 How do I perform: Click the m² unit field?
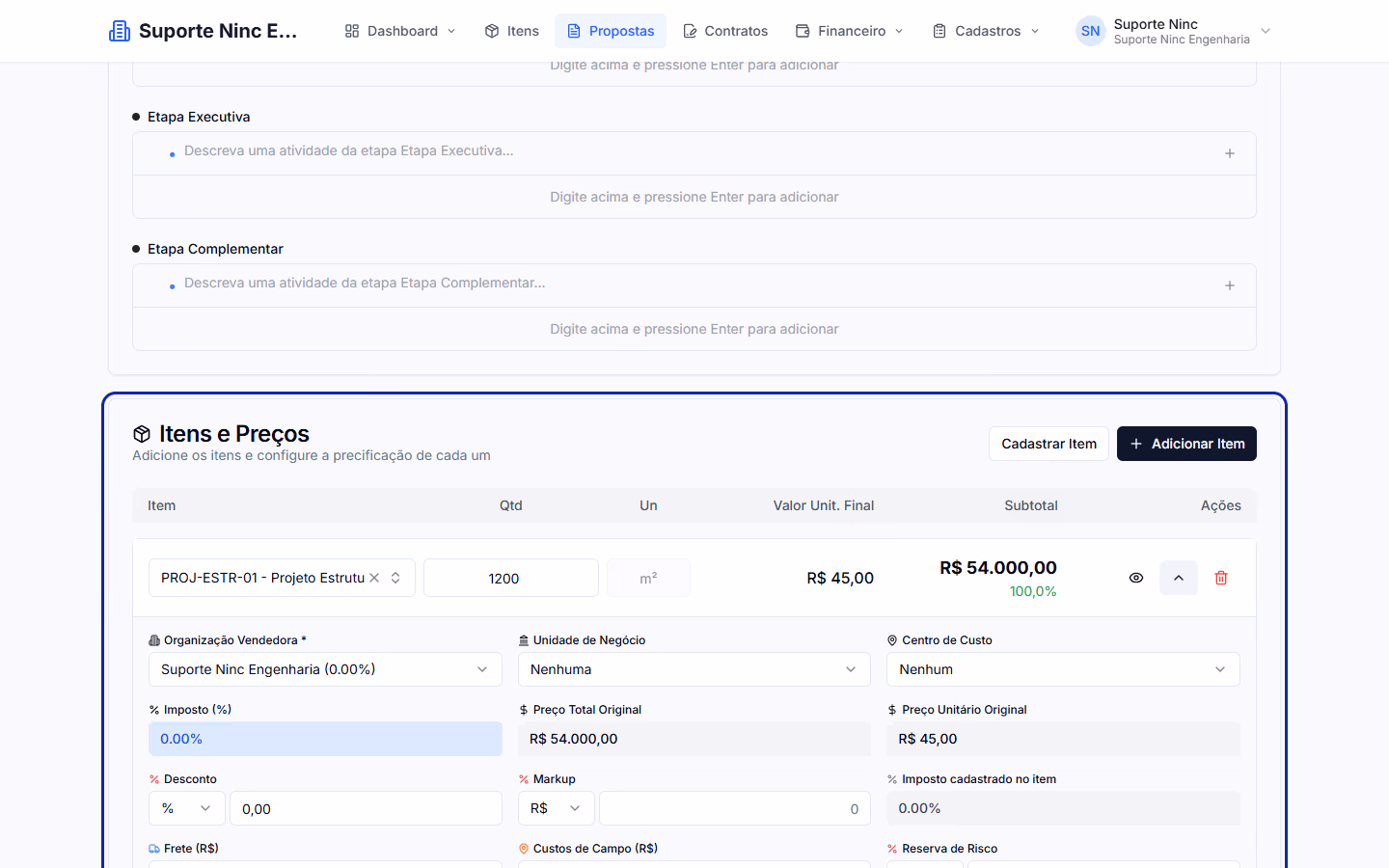[648, 578]
